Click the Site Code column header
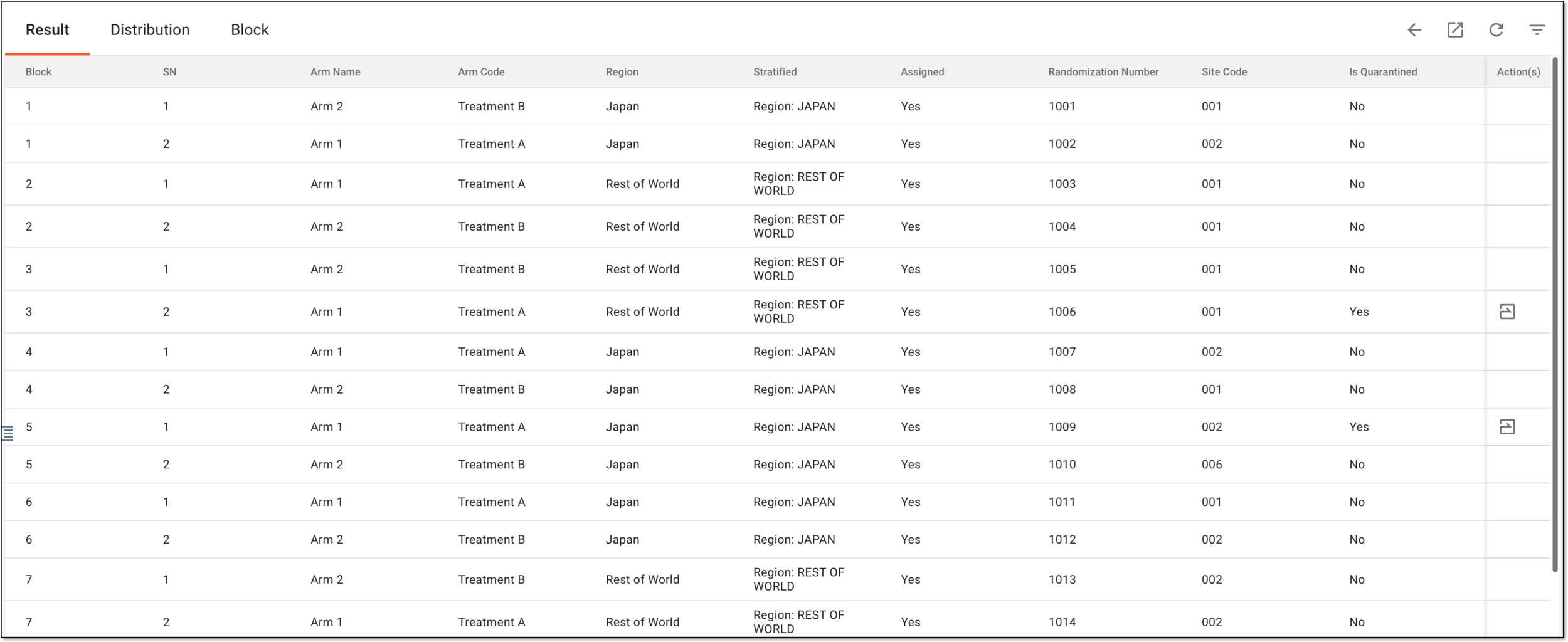The width and height of the screenshot is (1568, 642). coord(1224,72)
